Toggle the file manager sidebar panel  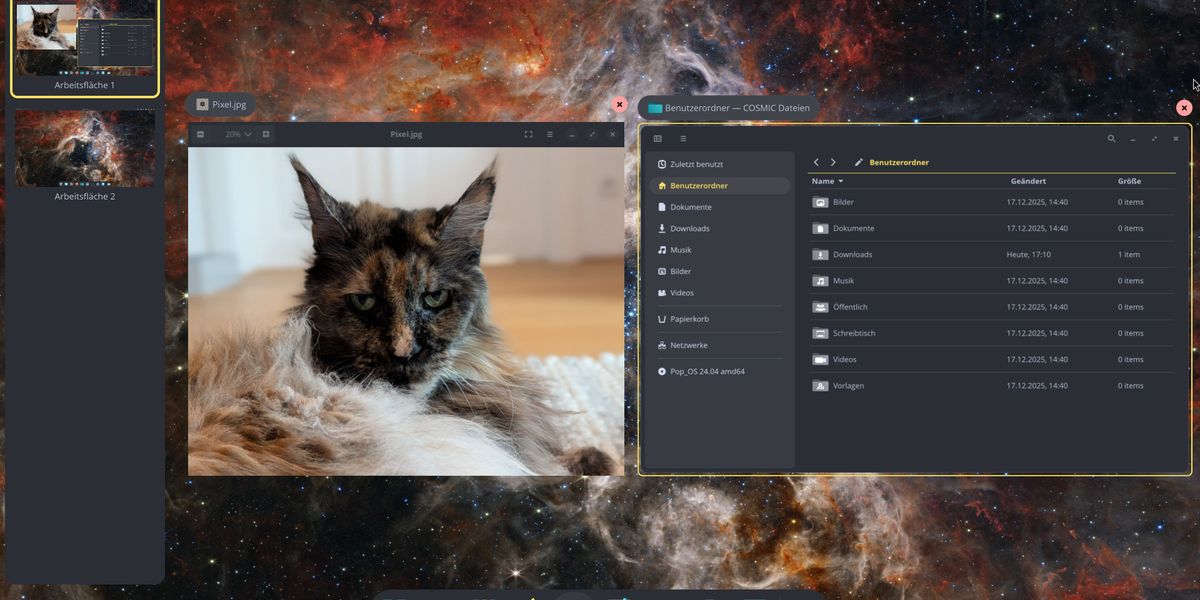coord(658,139)
